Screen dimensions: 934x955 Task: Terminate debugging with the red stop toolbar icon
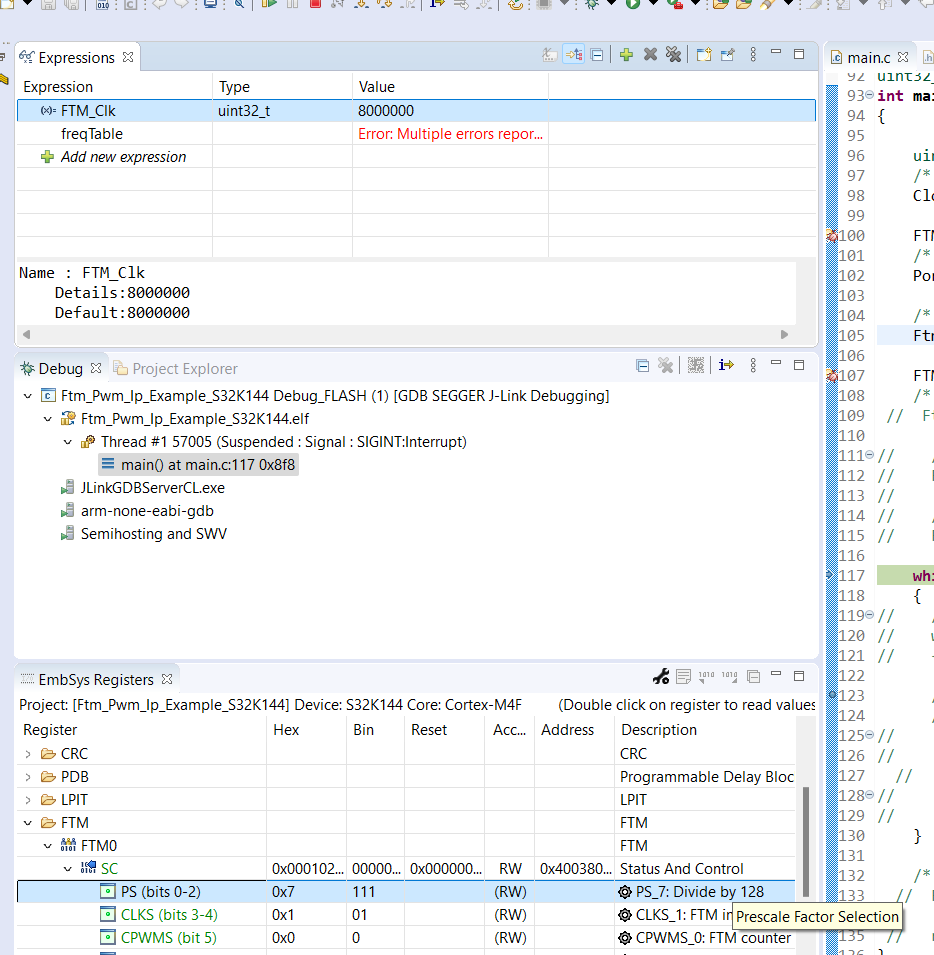coord(315,8)
